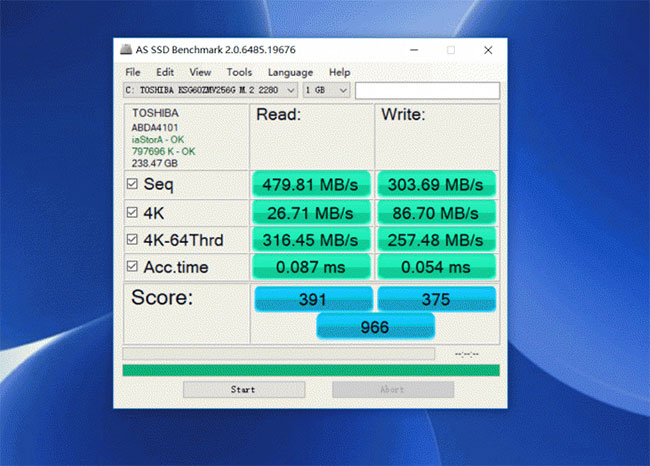Click the Start button
This screenshot has width=650, height=466.
click(x=244, y=389)
